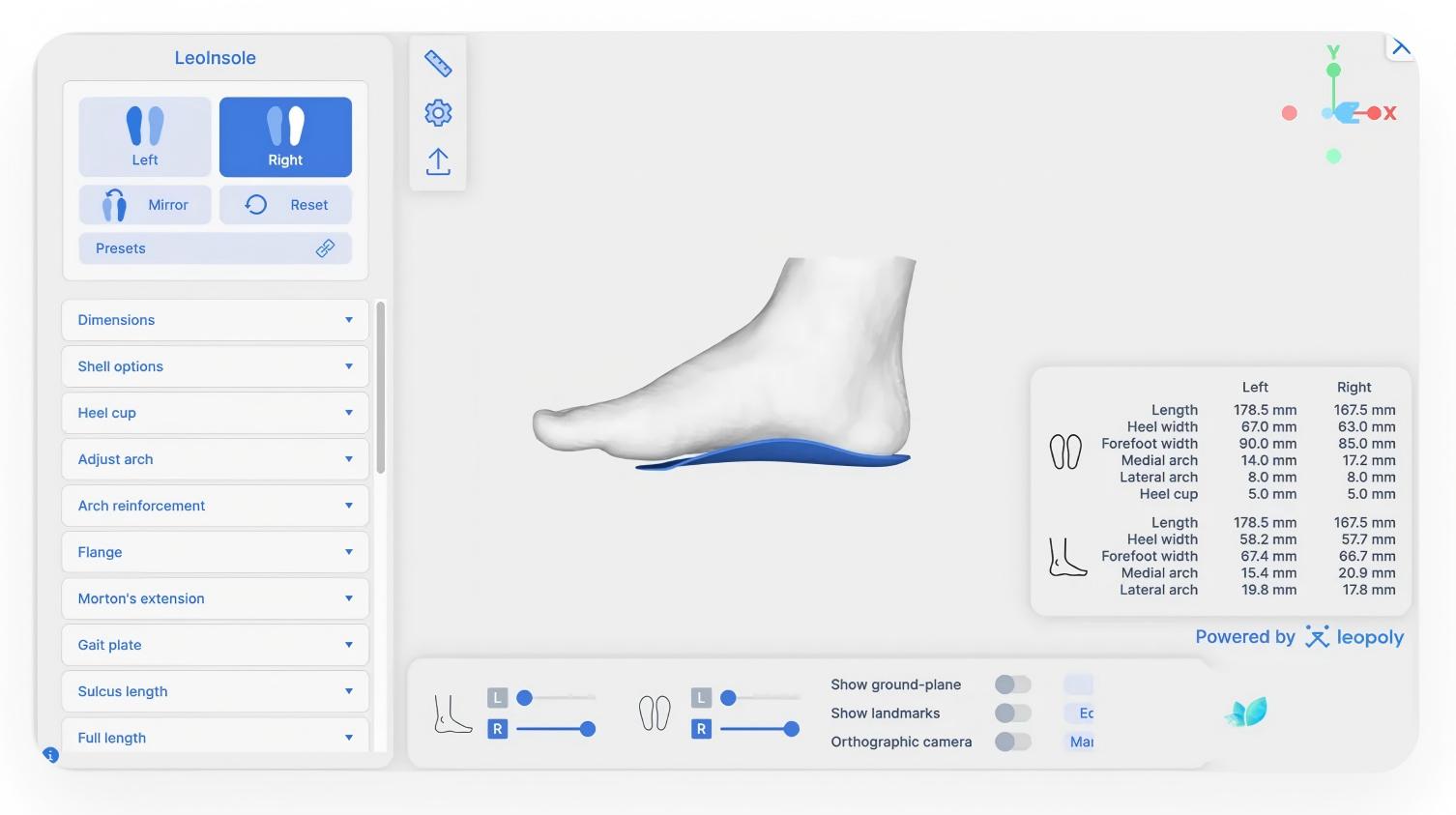
Task: Click the Left heel width value 67.0 mm
Action: point(1268,426)
